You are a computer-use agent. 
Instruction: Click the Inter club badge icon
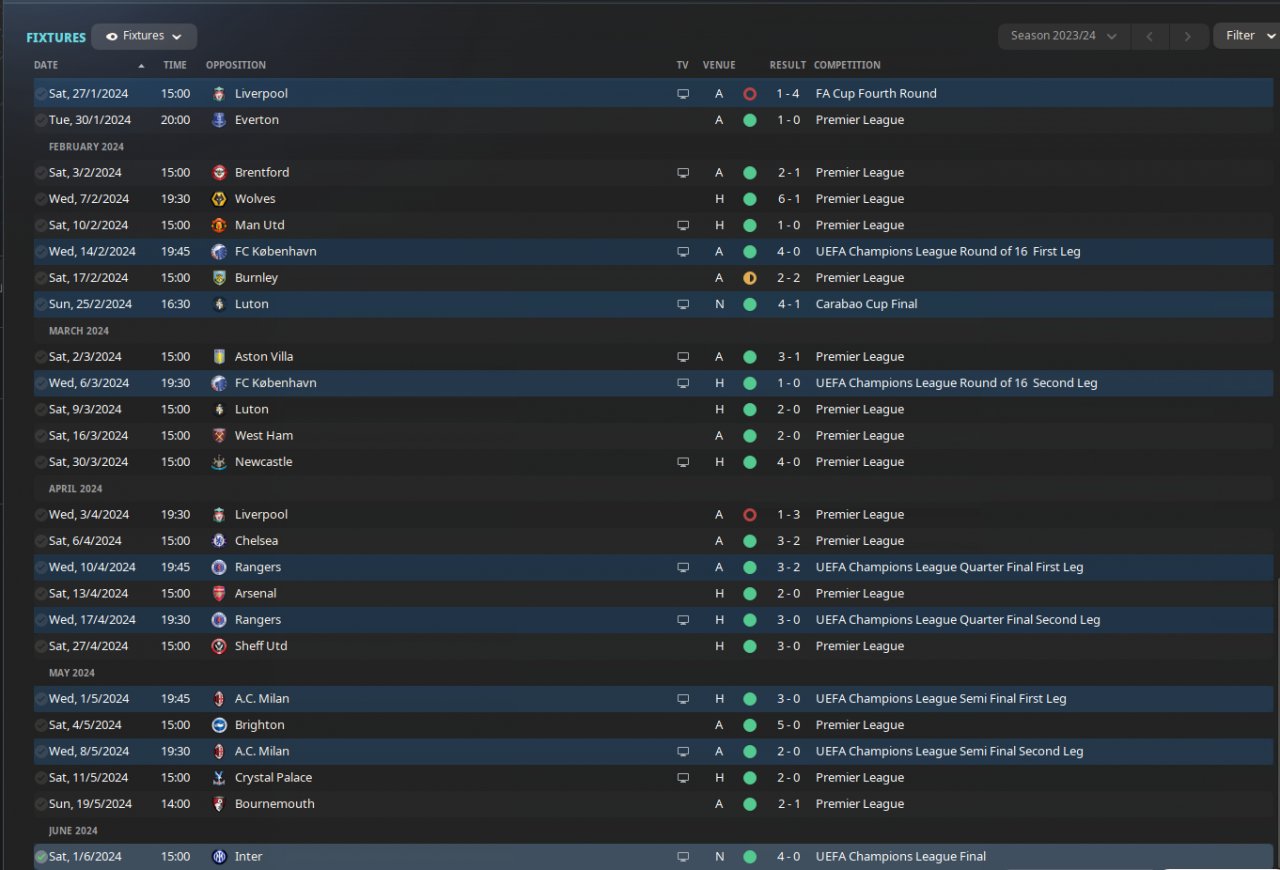pos(219,857)
